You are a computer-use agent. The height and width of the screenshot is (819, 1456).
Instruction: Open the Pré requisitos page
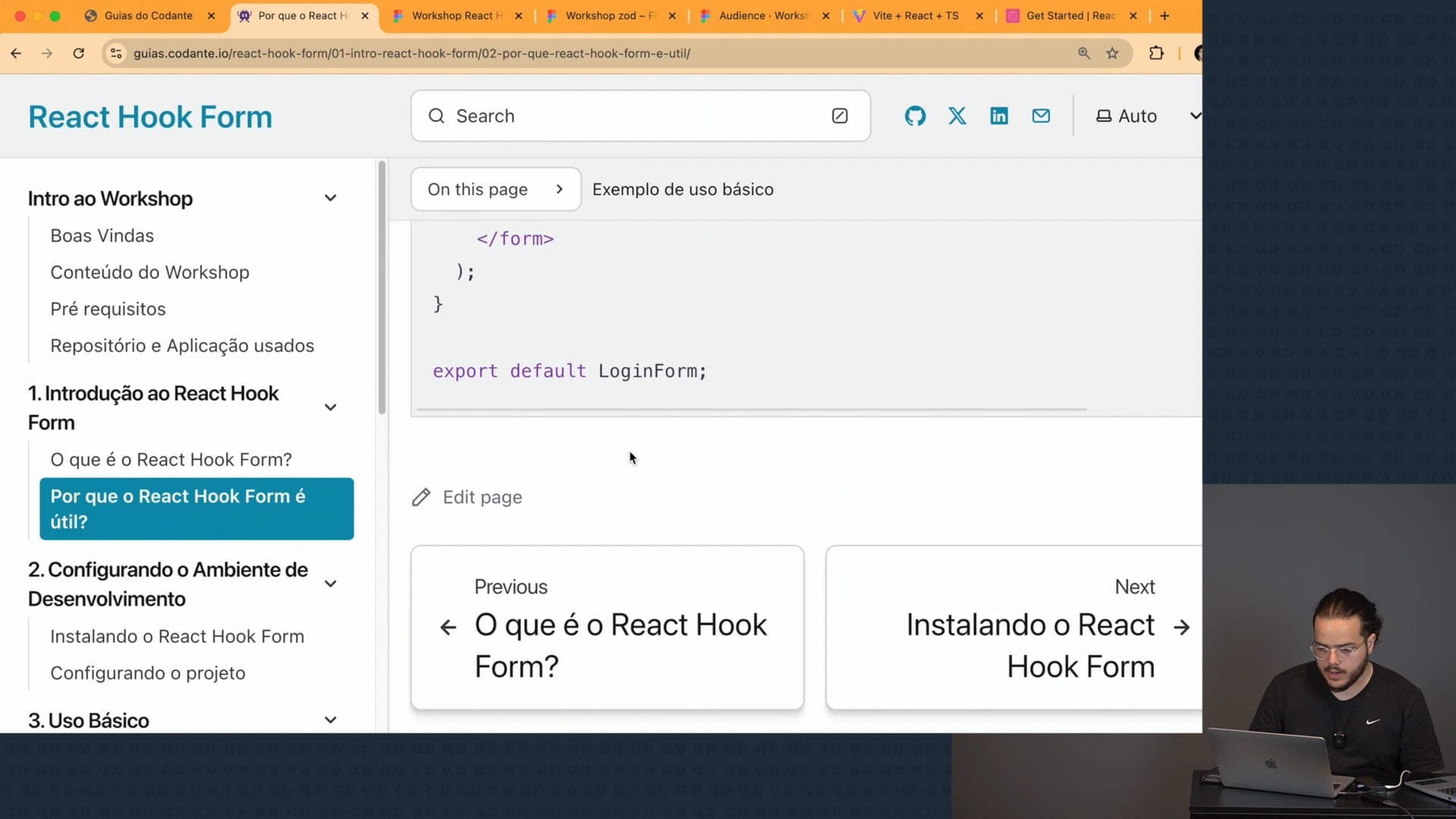click(108, 309)
